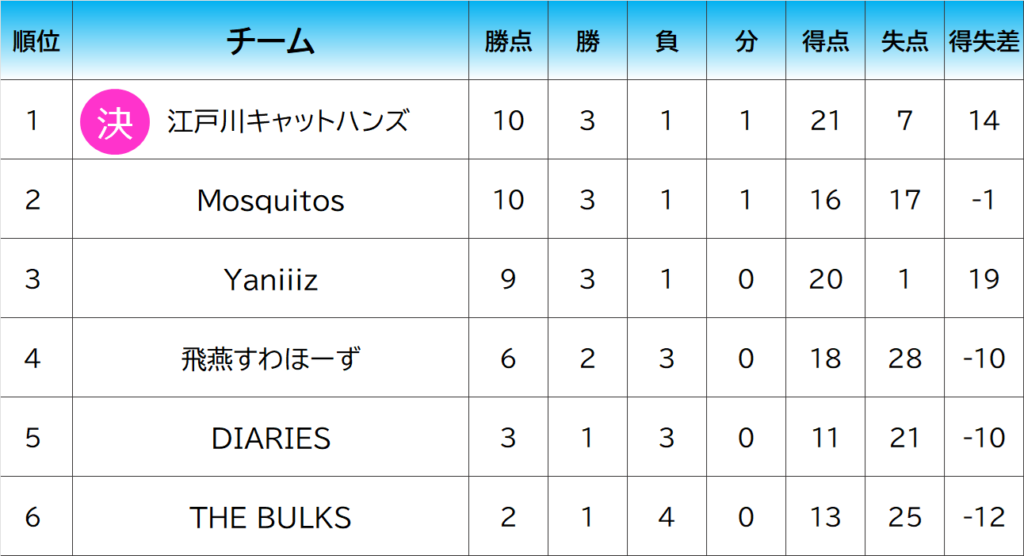Click the 得点 column header
1024x556 pixels.
pyautogui.click(x=826, y=41)
